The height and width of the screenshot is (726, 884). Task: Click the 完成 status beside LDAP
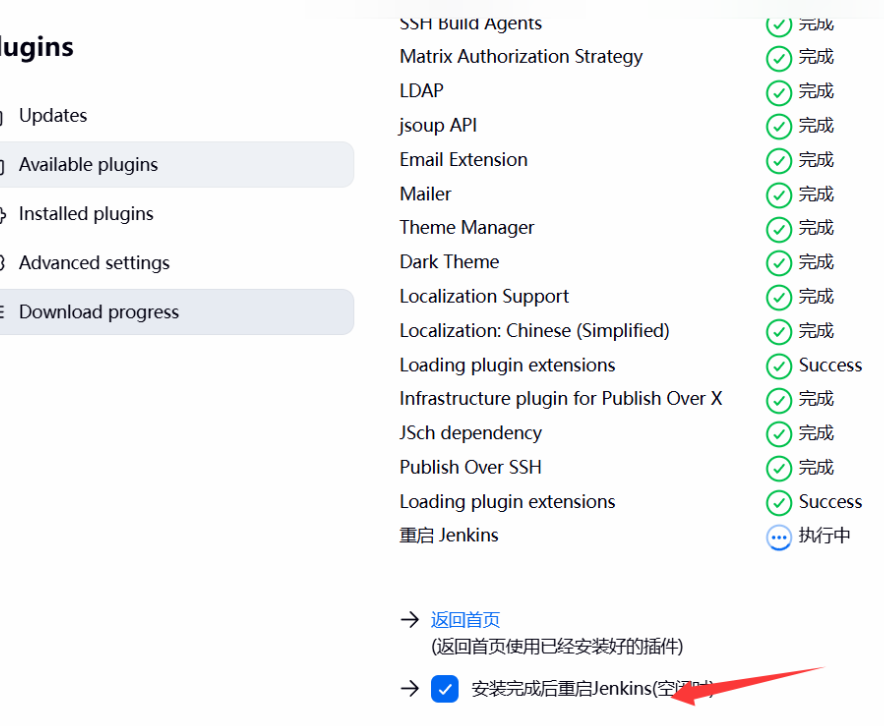816,91
